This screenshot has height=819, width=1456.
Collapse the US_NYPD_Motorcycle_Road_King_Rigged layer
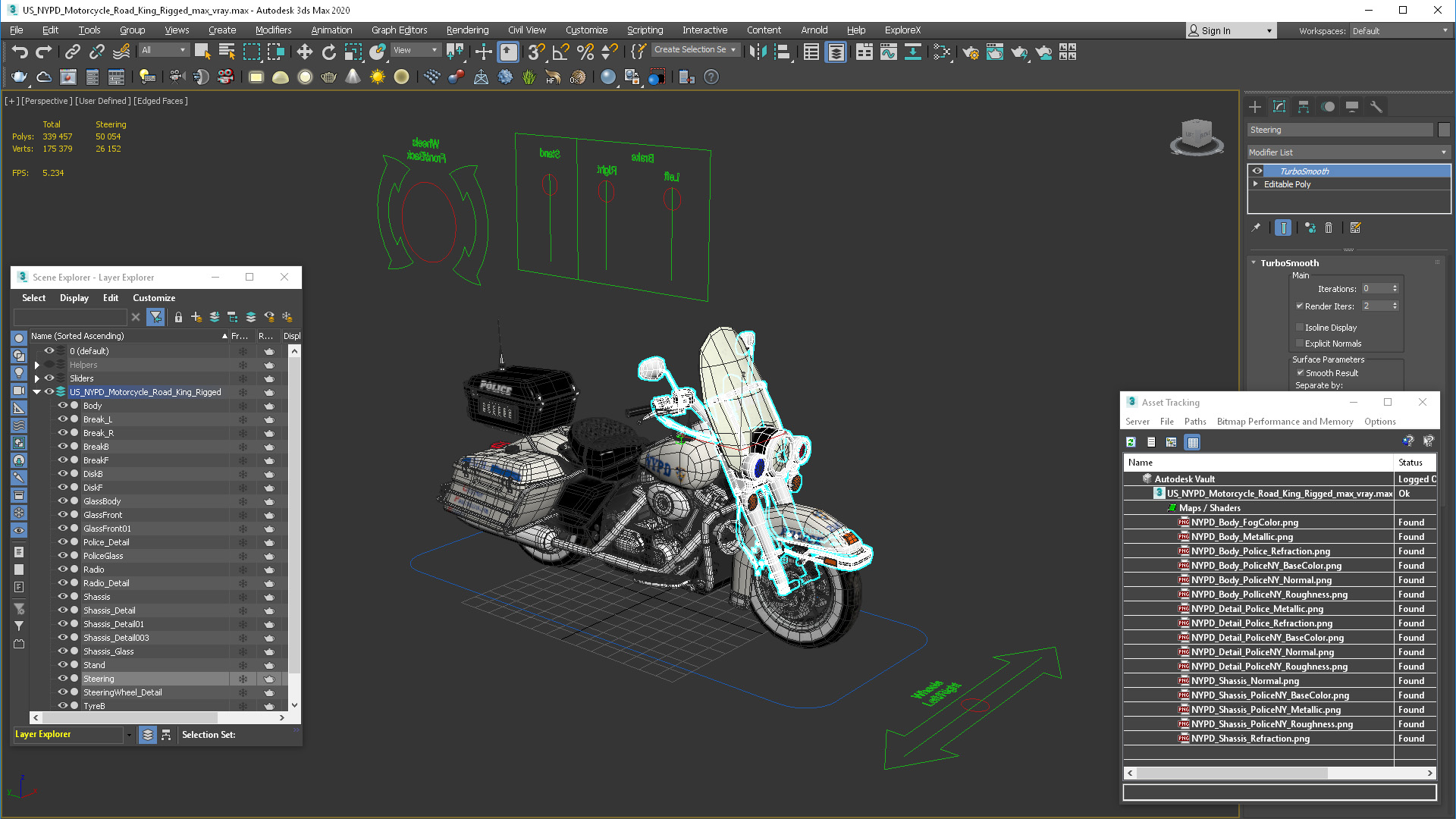pyautogui.click(x=36, y=392)
